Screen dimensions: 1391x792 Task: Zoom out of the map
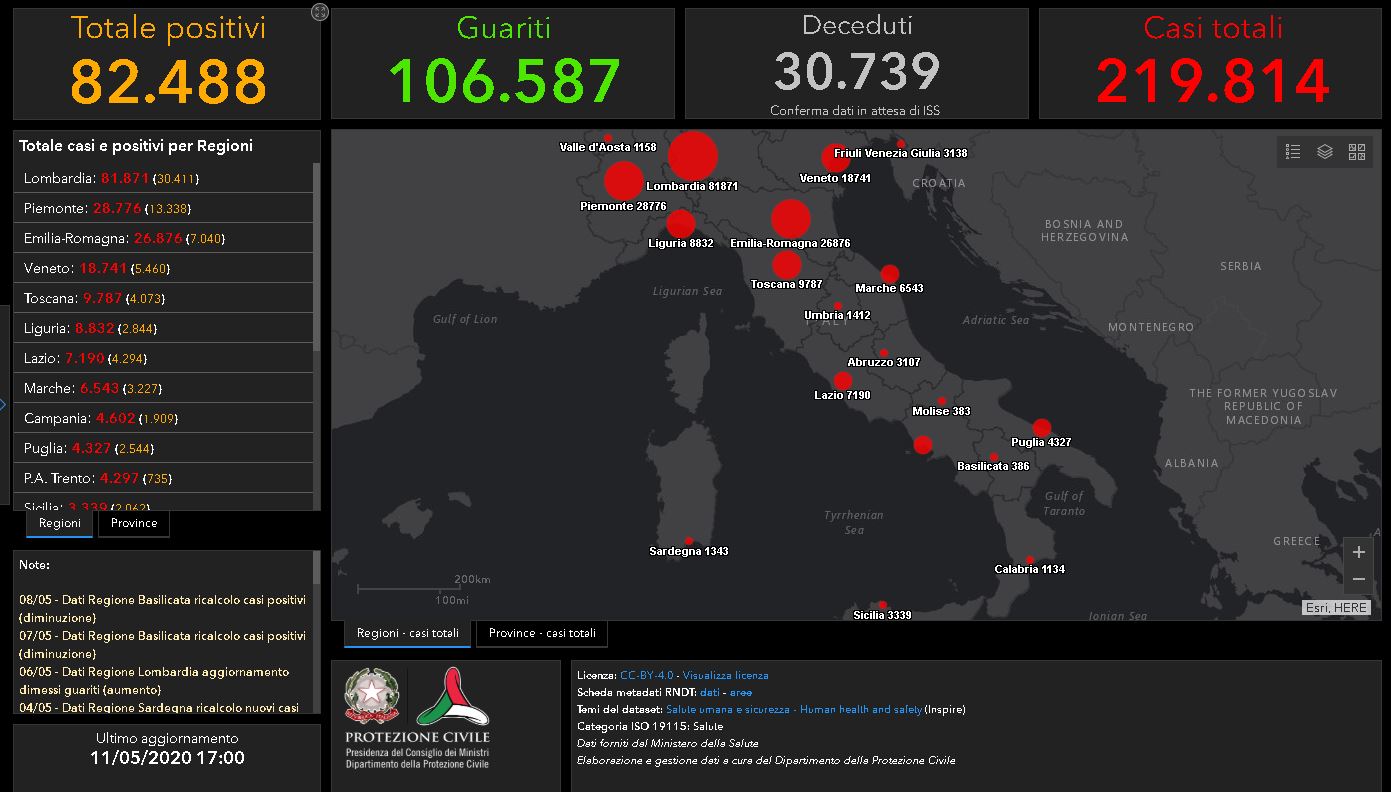(x=1358, y=579)
